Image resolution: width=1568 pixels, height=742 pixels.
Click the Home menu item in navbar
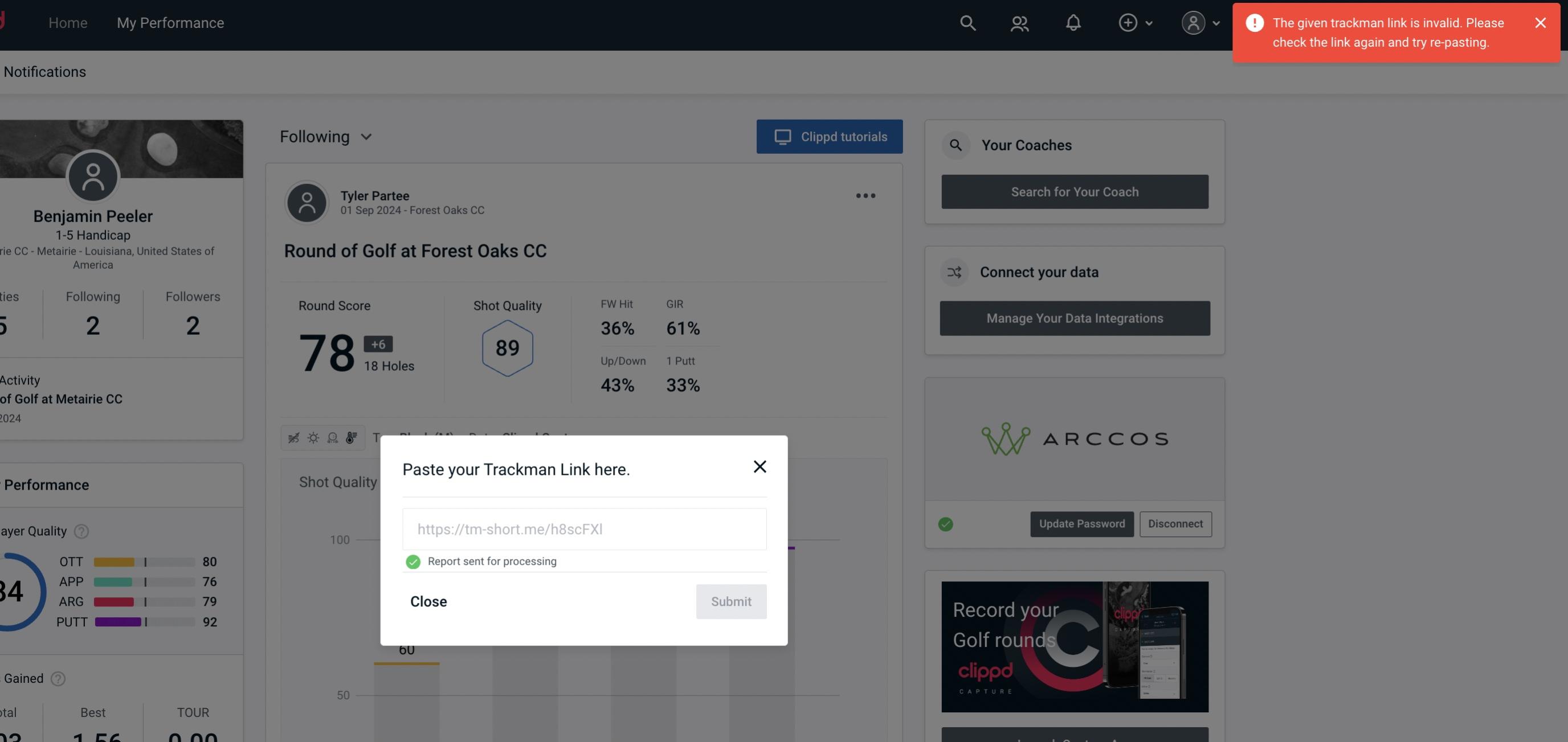68,22
